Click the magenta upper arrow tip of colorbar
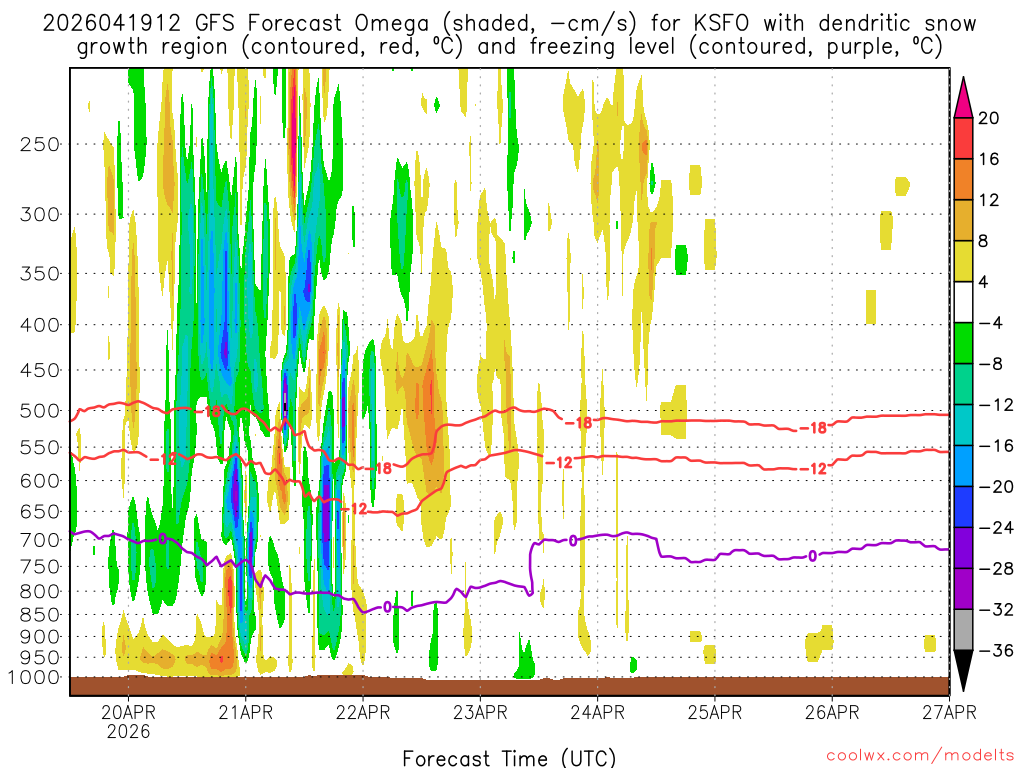 tap(963, 98)
